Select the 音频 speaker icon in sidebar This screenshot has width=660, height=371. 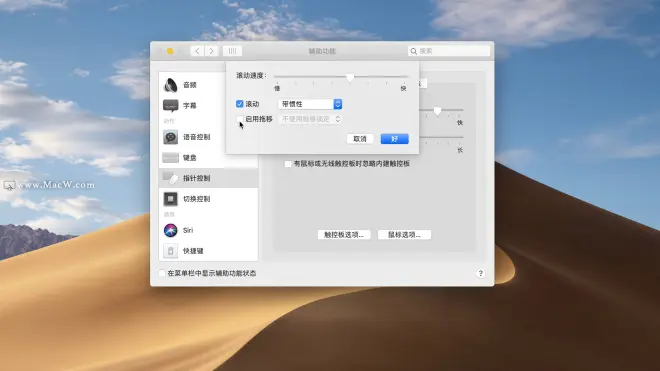(x=170, y=85)
